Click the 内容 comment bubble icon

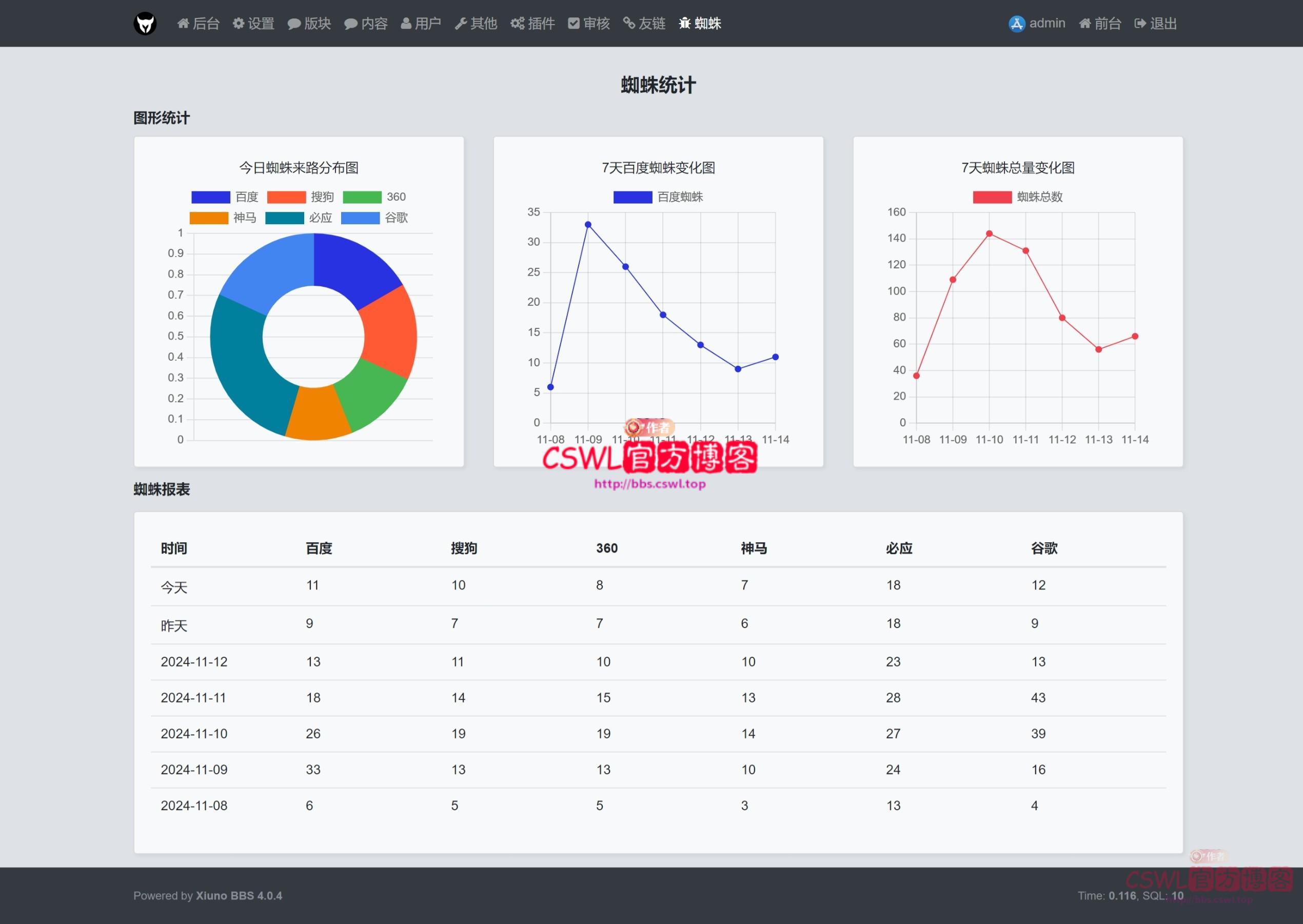350,23
